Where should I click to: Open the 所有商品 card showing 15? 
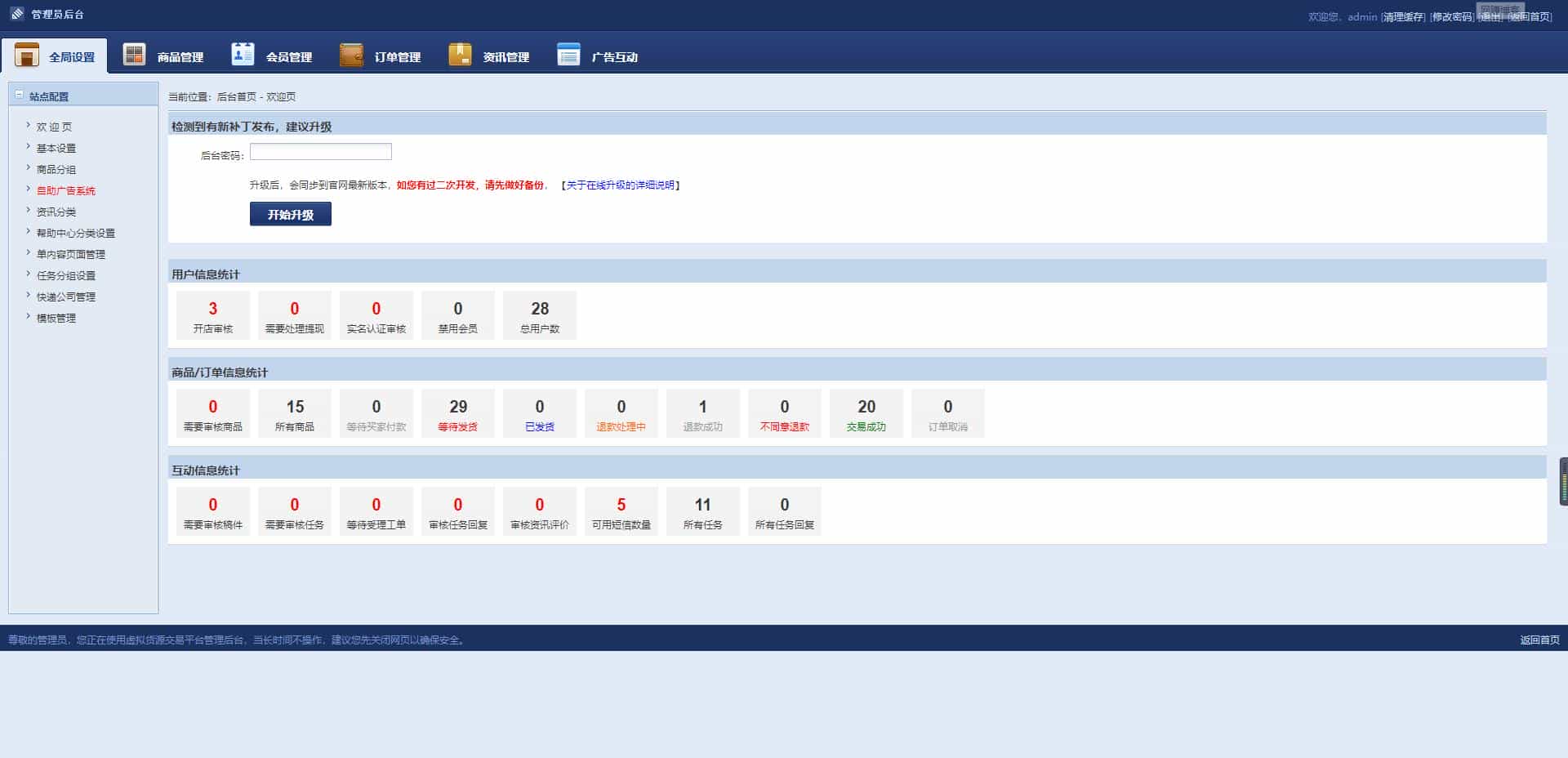pyautogui.click(x=295, y=413)
